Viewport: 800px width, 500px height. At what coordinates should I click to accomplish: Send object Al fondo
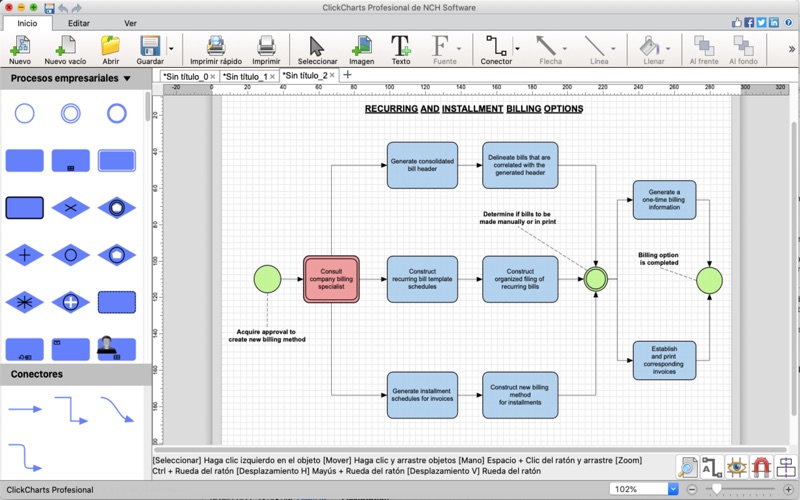pos(743,49)
